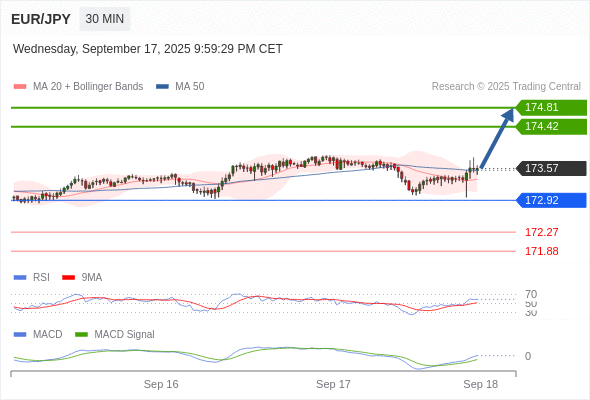Click the Sep 18 date marker
Viewport: 590px width, 400px height.
[x=481, y=384]
